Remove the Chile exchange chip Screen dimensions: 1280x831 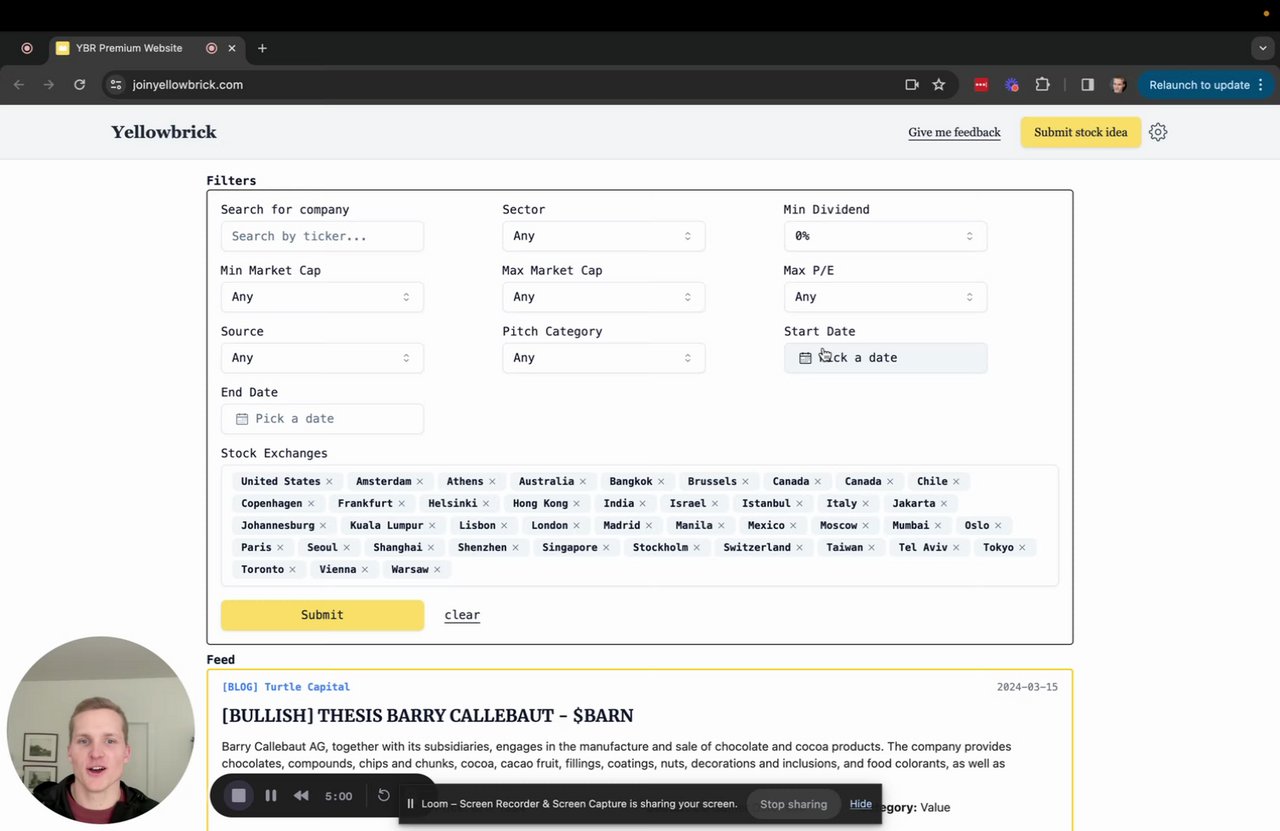point(956,482)
